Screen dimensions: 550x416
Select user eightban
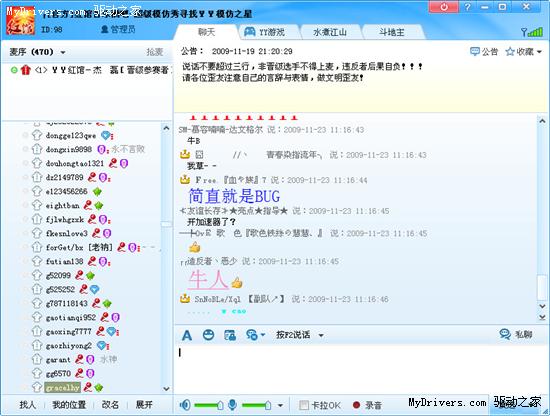tap(62, 206)
